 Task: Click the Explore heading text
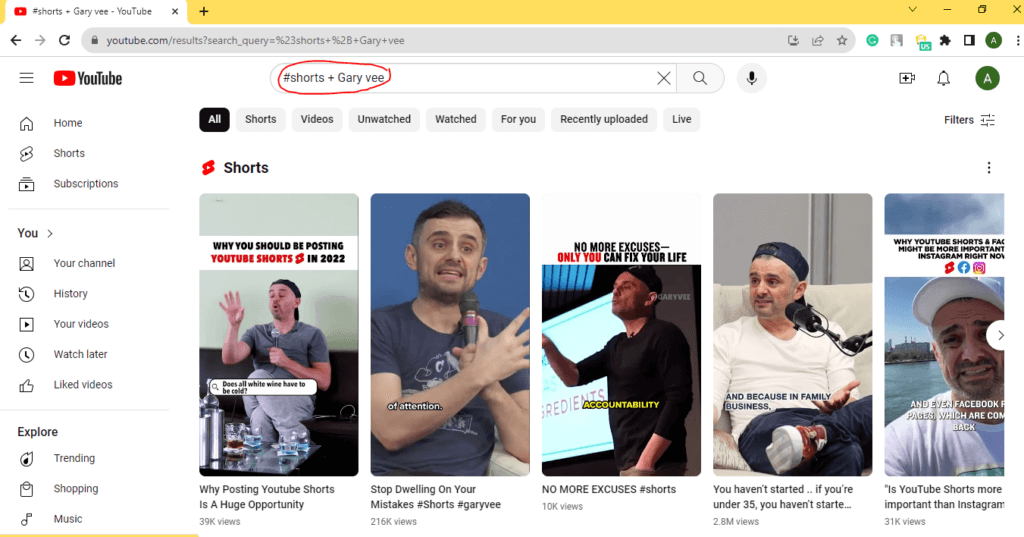coord(38,432)
